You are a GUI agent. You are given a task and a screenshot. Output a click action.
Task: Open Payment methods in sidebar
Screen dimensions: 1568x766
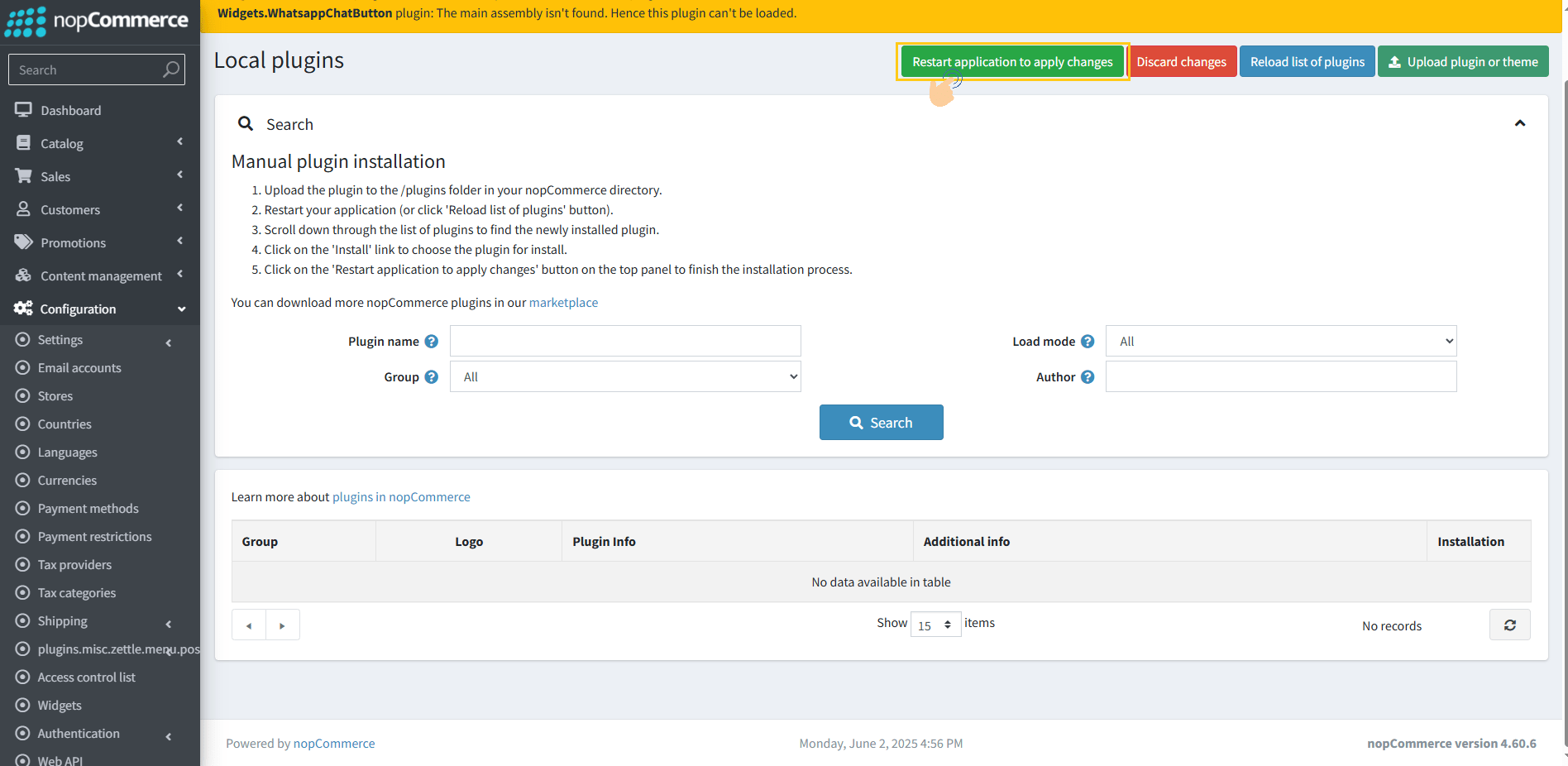coord(88,509)
